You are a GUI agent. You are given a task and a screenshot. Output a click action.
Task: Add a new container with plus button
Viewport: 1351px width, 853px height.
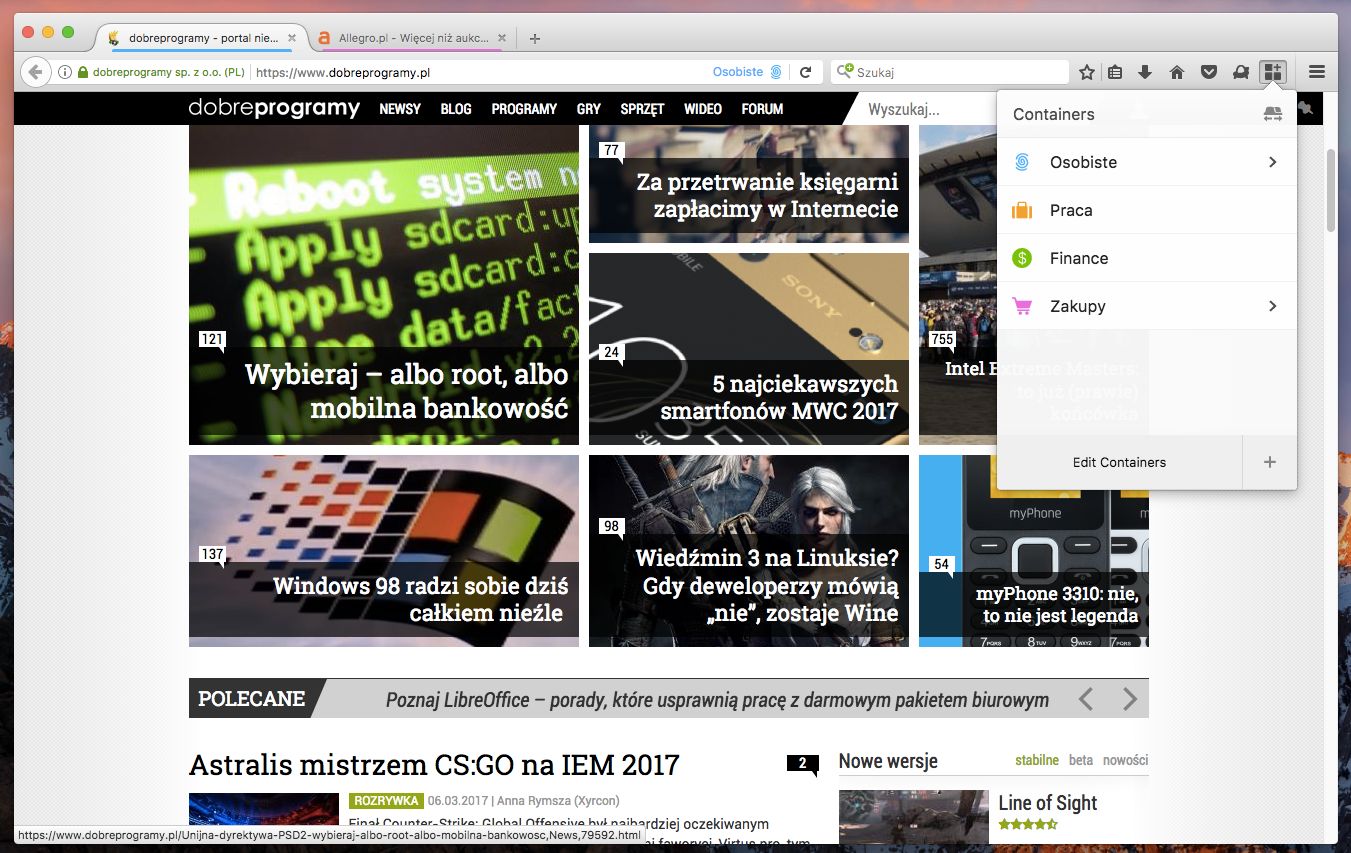click(1270, 462)
